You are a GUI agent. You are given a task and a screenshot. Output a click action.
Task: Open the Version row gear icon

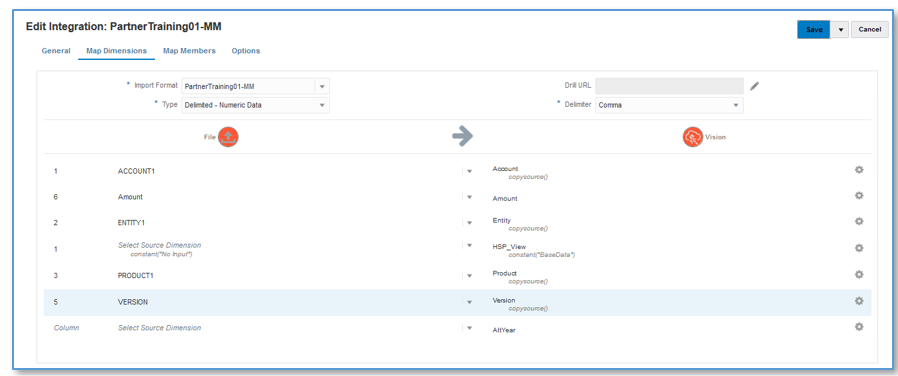(858, 301)
